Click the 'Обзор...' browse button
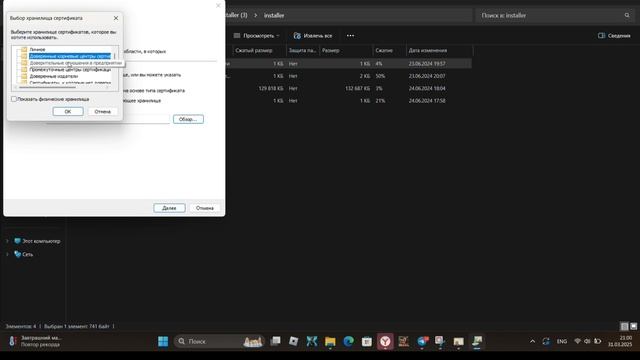640x360 pixels. point(188,119)
